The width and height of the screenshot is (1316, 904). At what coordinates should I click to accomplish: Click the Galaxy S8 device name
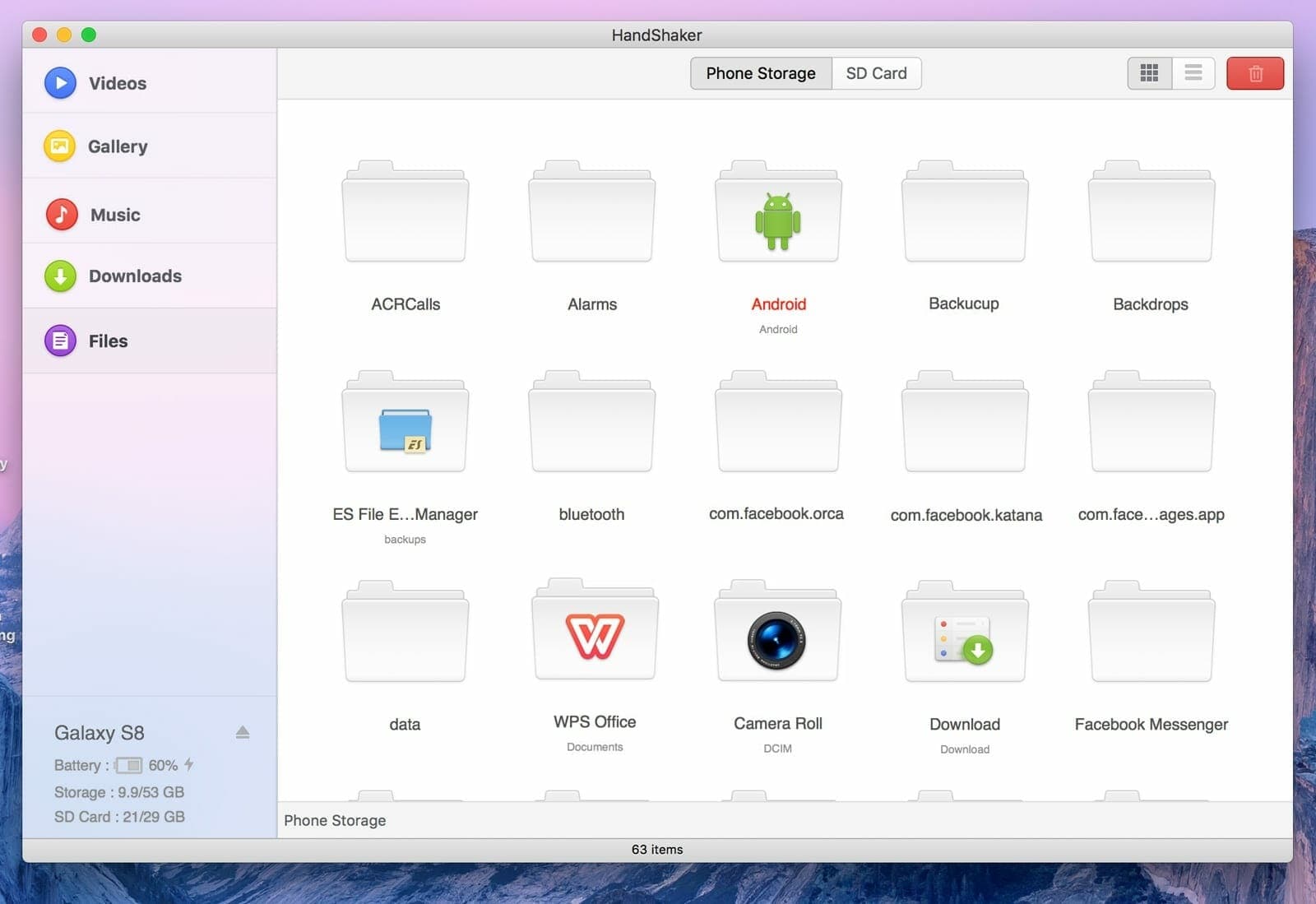pyautogui.click(x=100, y=733)
